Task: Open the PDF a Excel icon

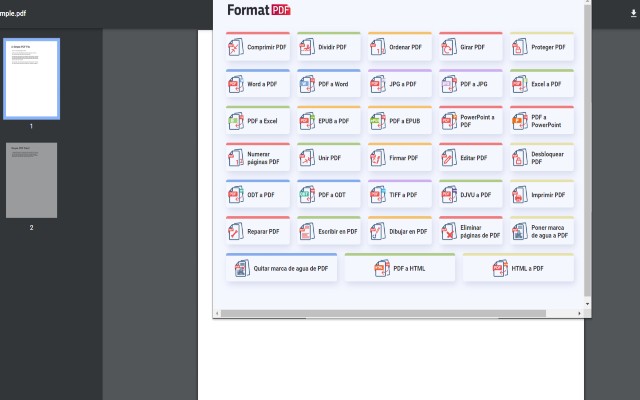Action: pyautogui.click(x=236, y=121)
